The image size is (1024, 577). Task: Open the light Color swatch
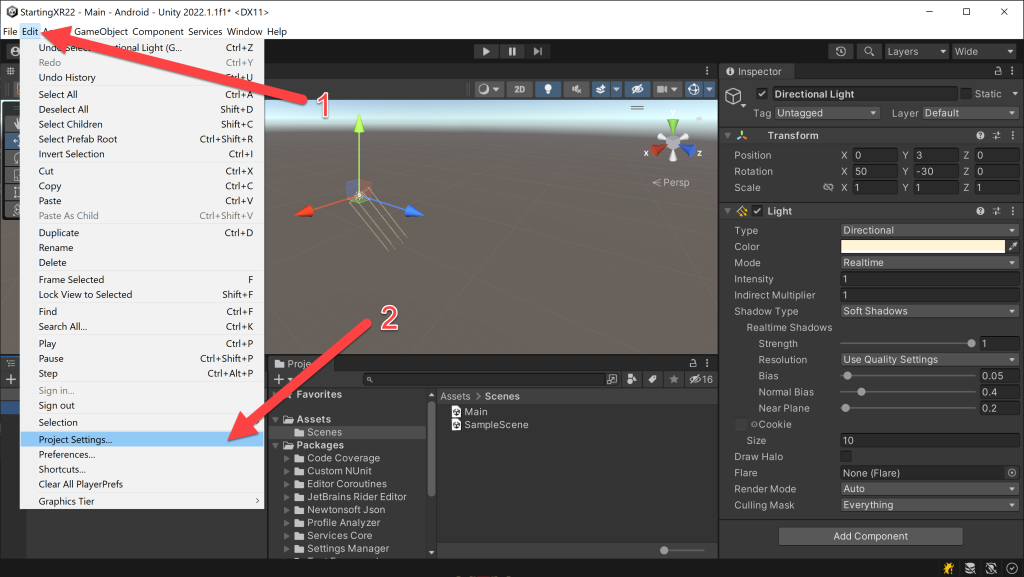(x=923, y=247)
